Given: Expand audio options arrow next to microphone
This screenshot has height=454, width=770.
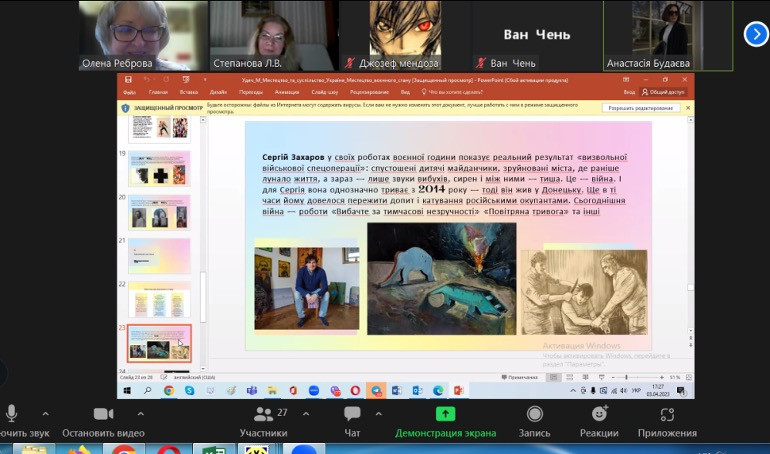Looking at the screenshot, I should pos(43,413).
